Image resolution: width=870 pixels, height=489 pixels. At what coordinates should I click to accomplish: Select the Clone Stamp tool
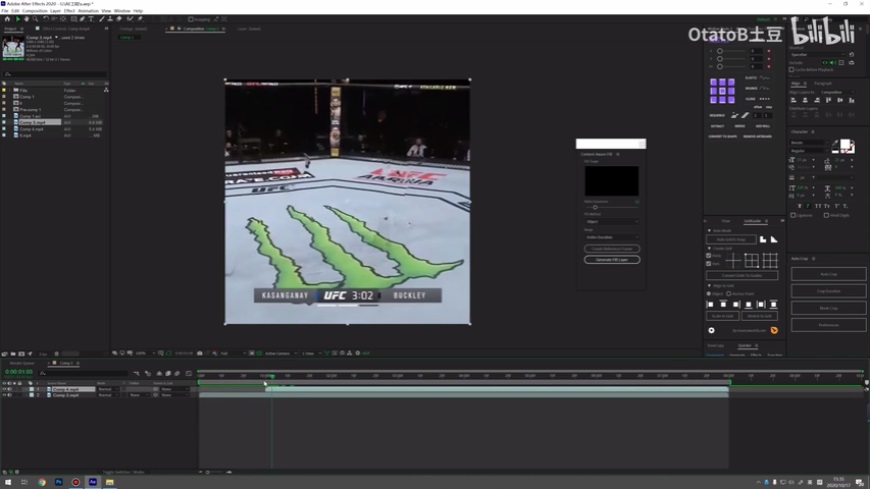click(110, 19)
